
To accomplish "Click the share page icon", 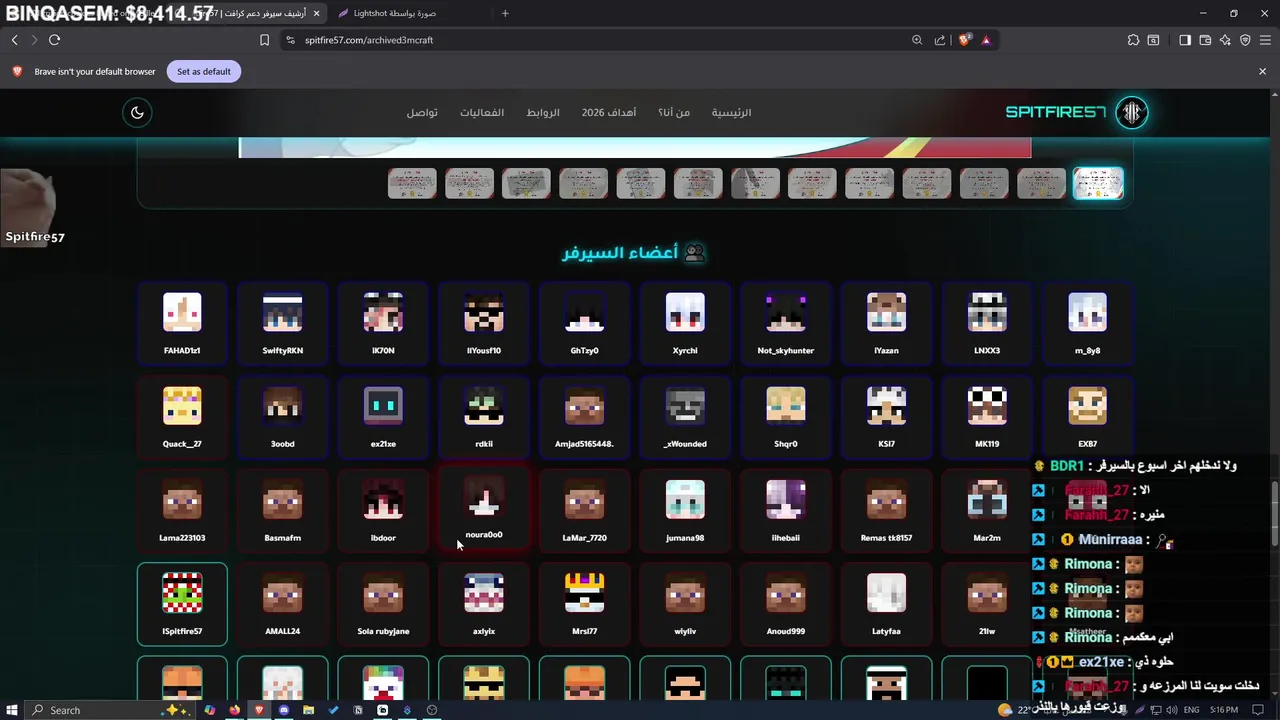I will pyautogui.click(x=940, y=40).
